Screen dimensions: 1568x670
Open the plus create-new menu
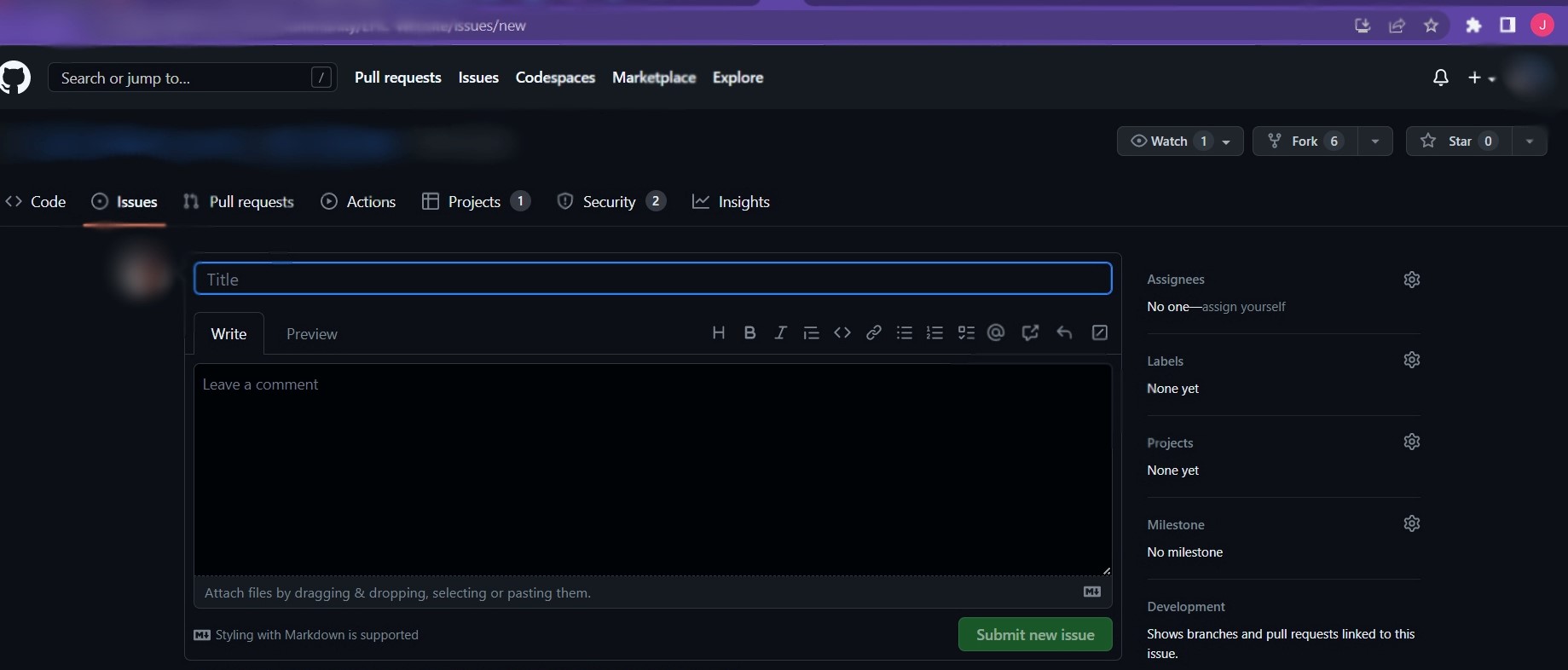coord(1481,78)
